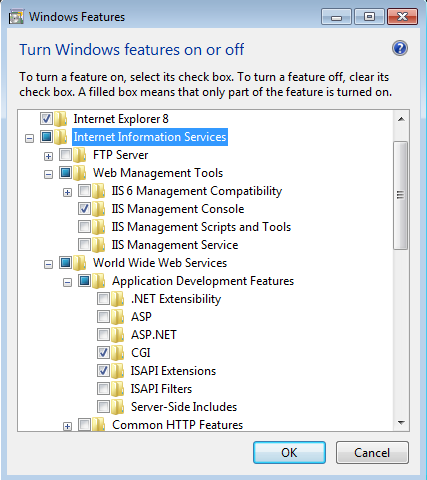Check the ASP checkbox
The height and width of the screenshot is (480, 427).
click(x=103, y=316)
